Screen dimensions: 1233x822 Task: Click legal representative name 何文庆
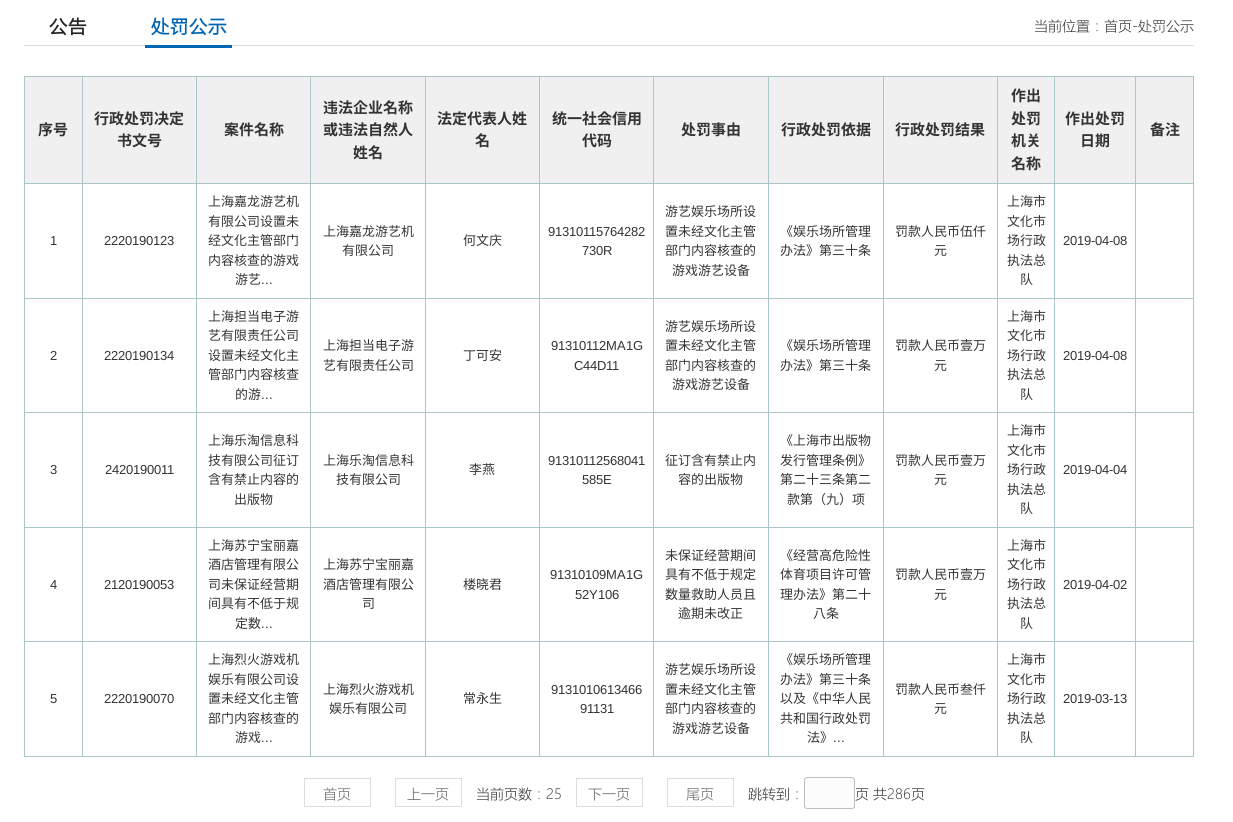pos(482,240)
